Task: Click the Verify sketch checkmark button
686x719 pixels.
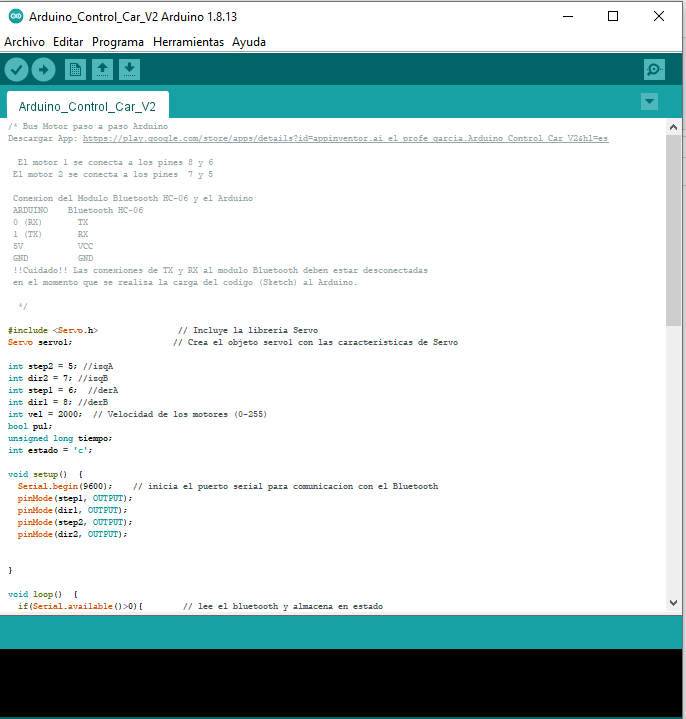Action: click(17, 70)
